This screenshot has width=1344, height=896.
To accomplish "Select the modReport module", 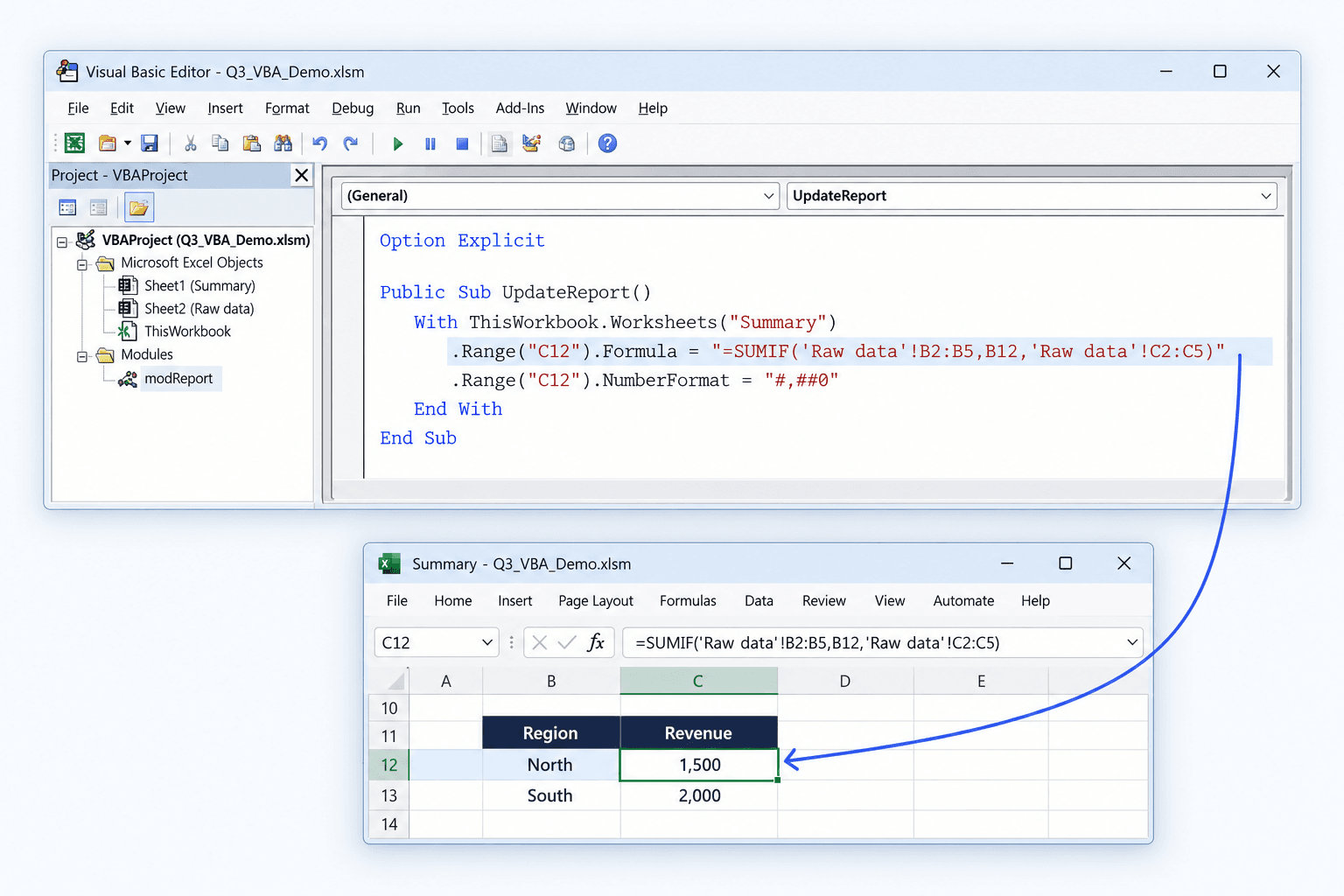I will click(x=178, y=379).
